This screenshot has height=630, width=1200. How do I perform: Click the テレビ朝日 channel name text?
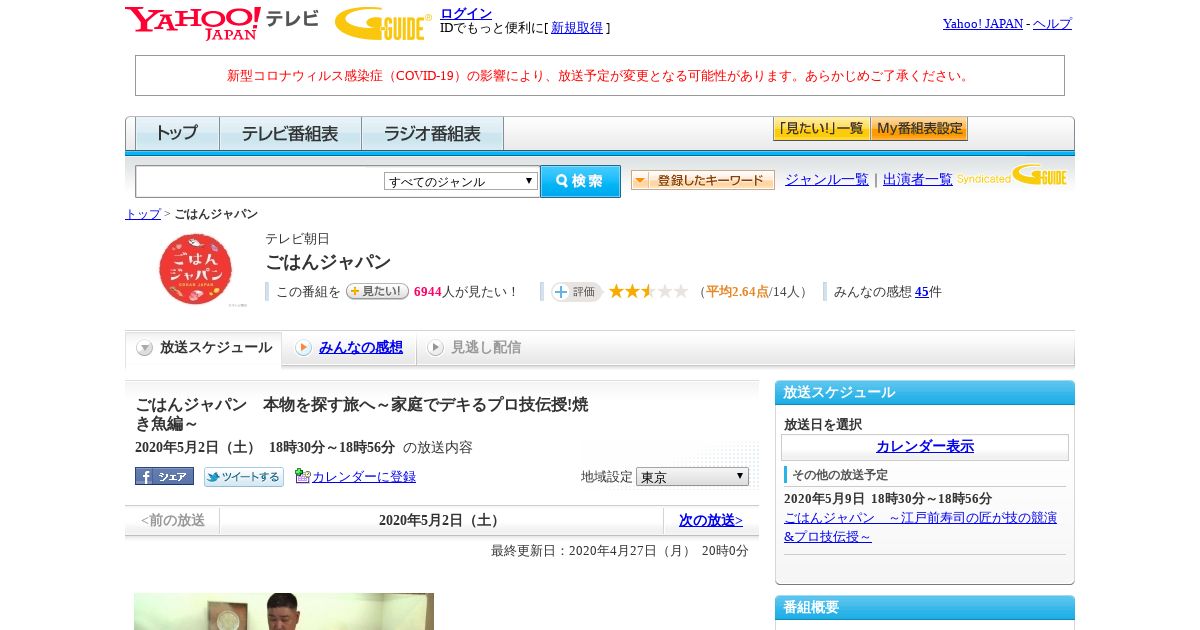pyautogui.click(x=297, y=239)
